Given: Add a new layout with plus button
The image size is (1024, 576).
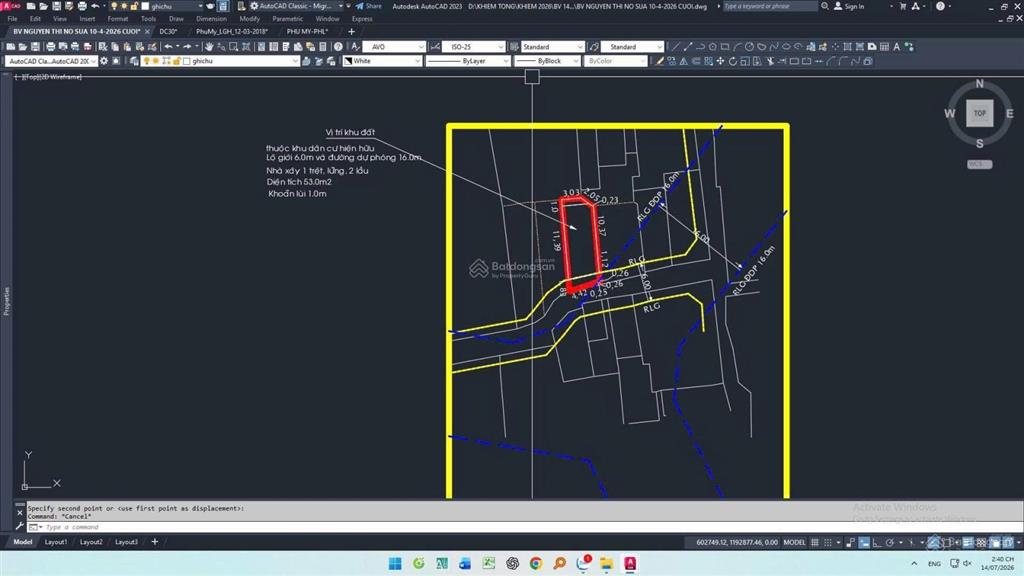Looking at the screenshot, I should (155, 542).
